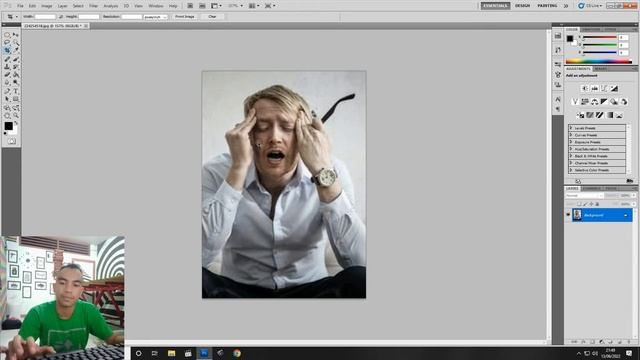Swap the crop width and height values
The image size is (640, 360).
click(61, 17)
